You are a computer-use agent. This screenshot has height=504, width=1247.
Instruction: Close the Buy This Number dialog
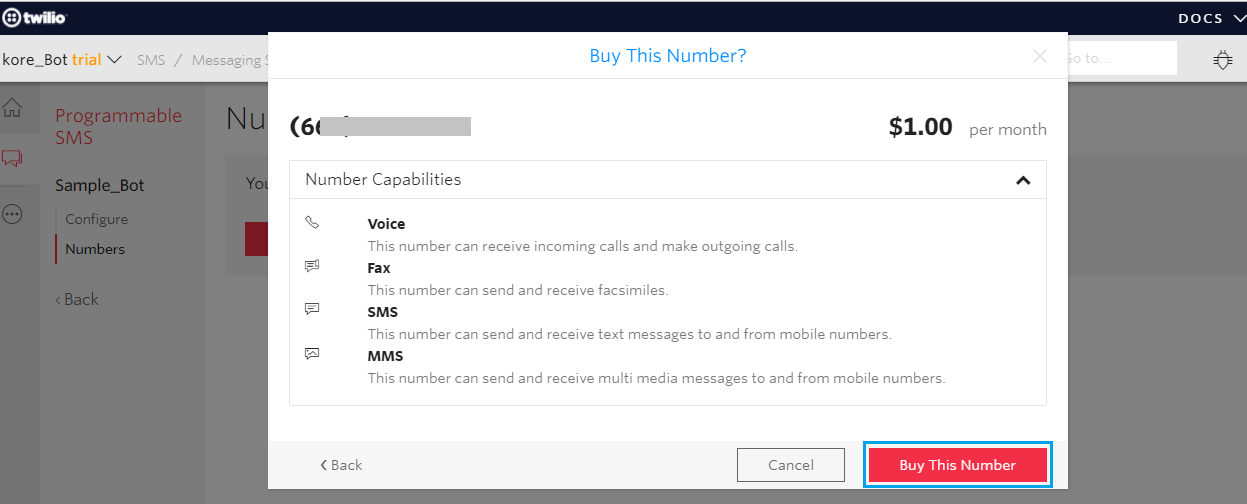click(1040, 56)
